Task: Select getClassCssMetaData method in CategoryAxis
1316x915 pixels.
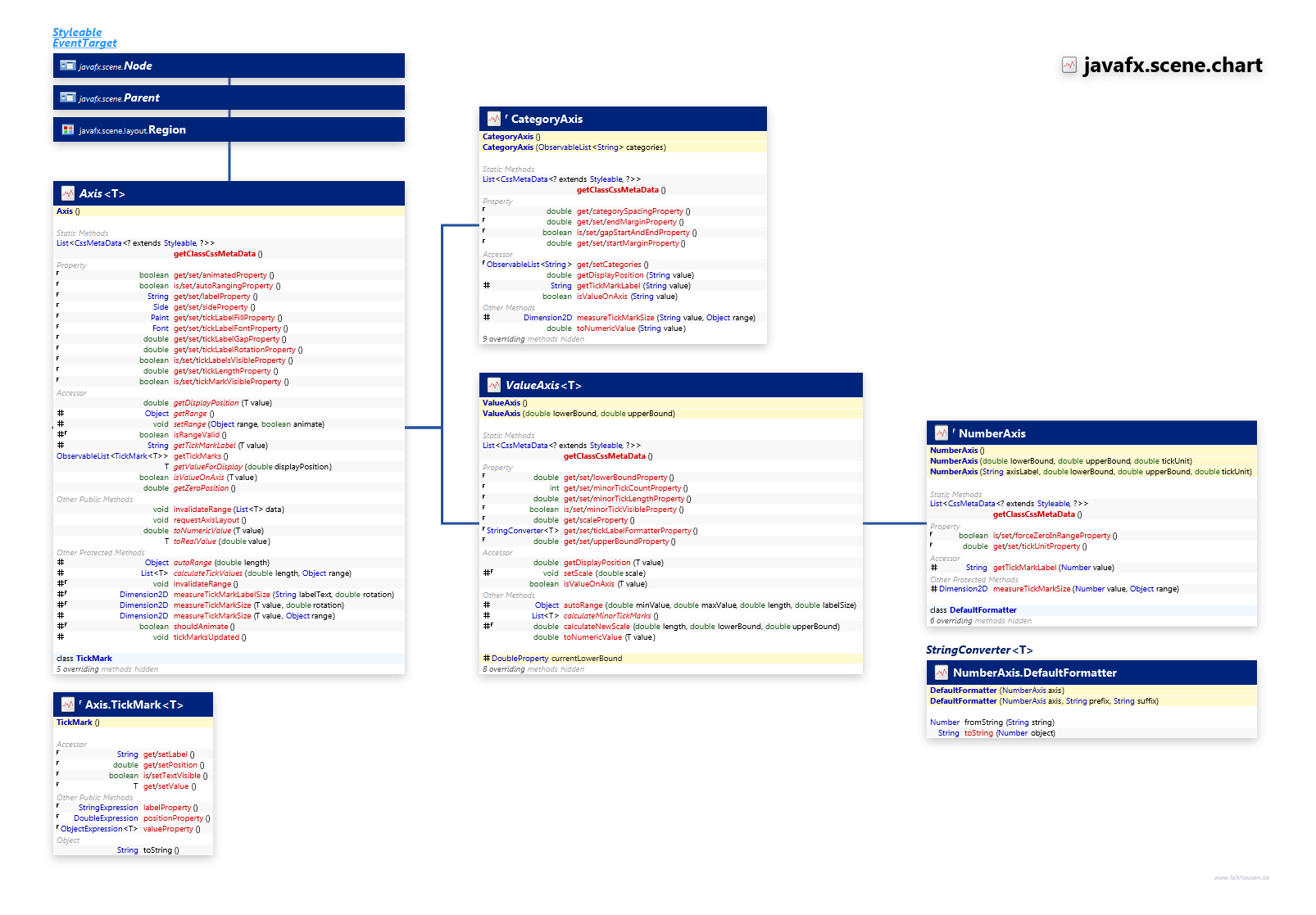Action: [x=617, y=190]
